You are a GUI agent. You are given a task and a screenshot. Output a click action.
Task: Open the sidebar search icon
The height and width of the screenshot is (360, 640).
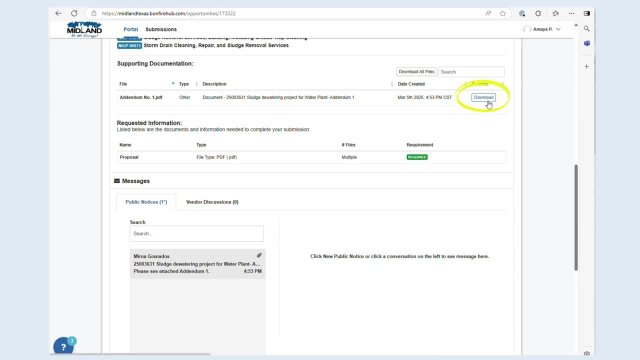coord(587,29)
